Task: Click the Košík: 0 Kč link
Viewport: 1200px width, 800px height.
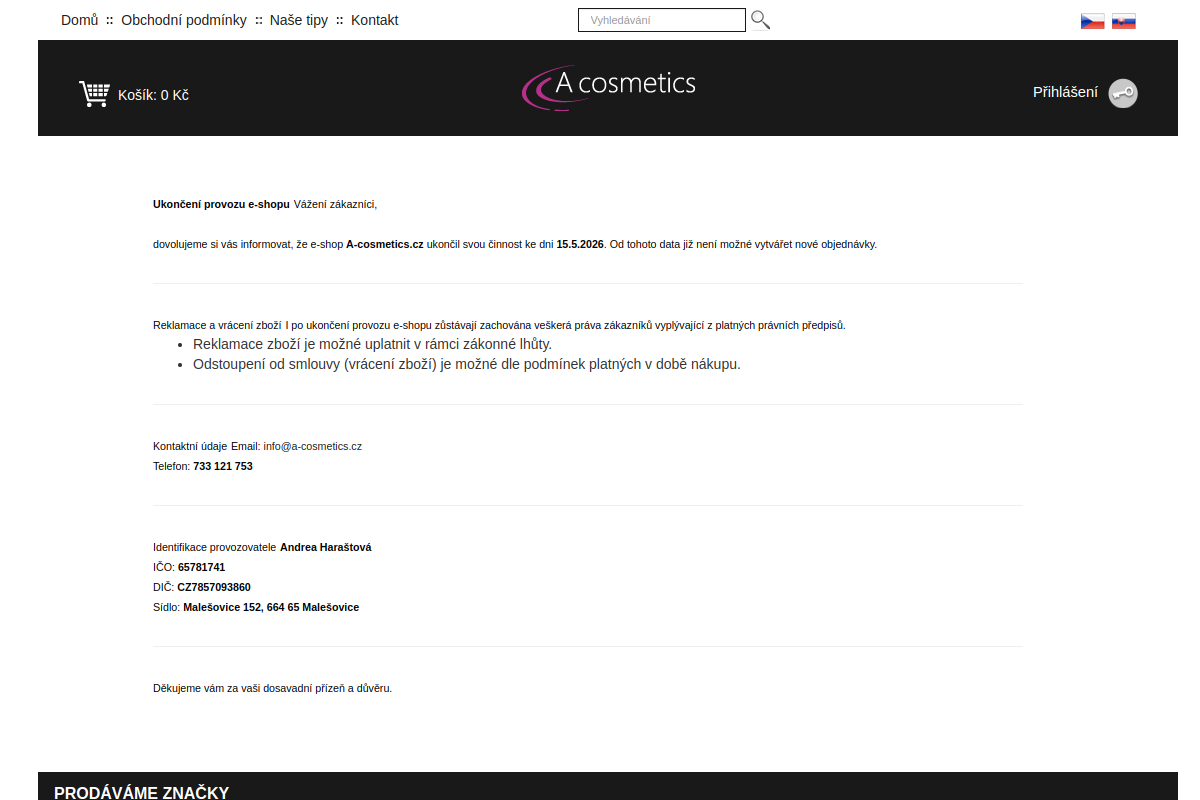Action: (153, 95)
